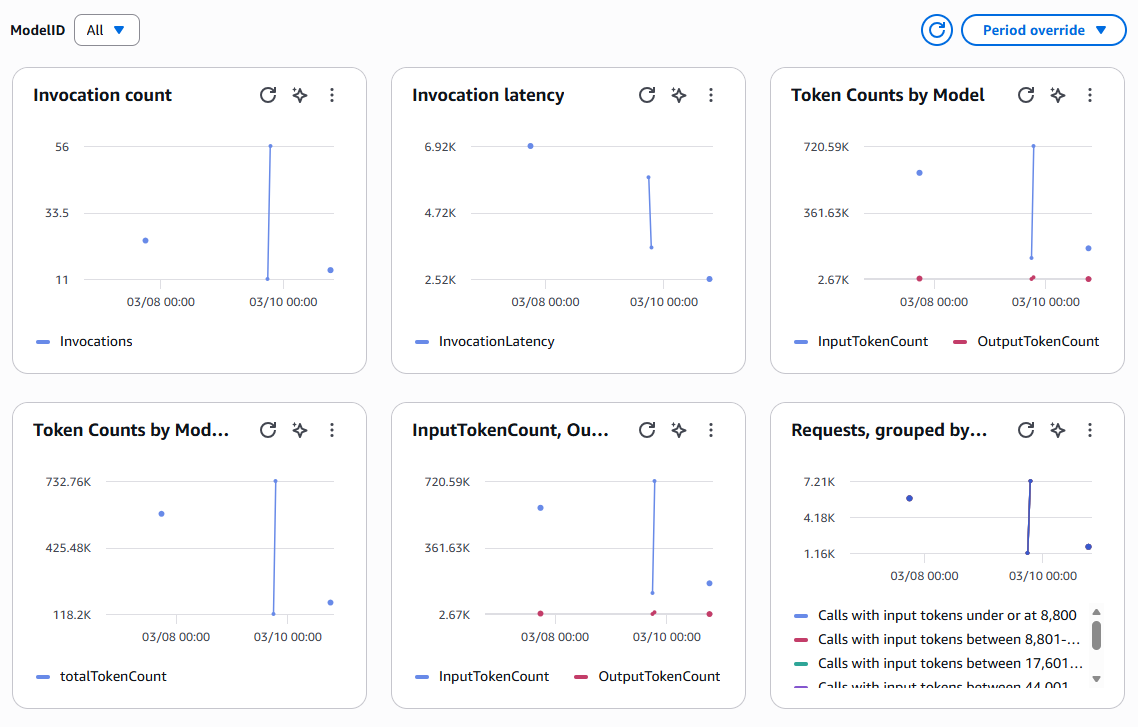Click the sparkle icon on Token Counts by Mod widget
The image size is (1138, 727).
(x=299, y=430)
